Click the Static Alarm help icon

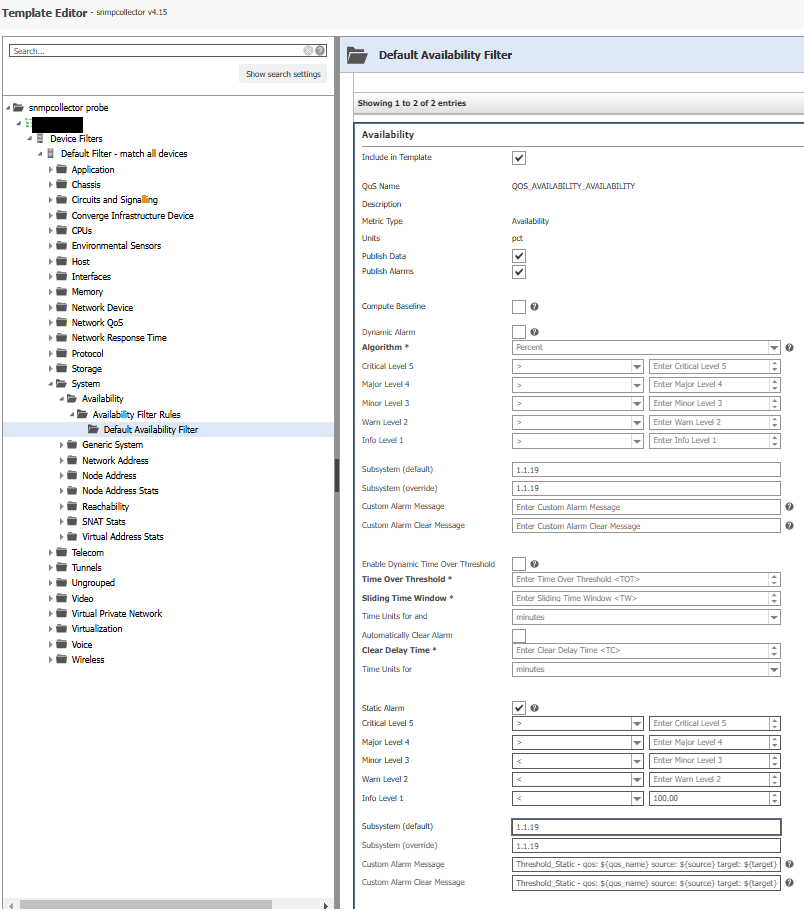(534, 708)
